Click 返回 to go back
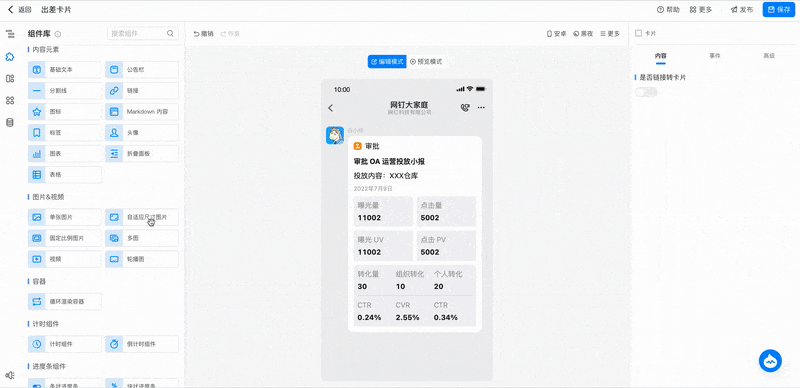This screenshot has height=388, width=800. coord(19,10)
